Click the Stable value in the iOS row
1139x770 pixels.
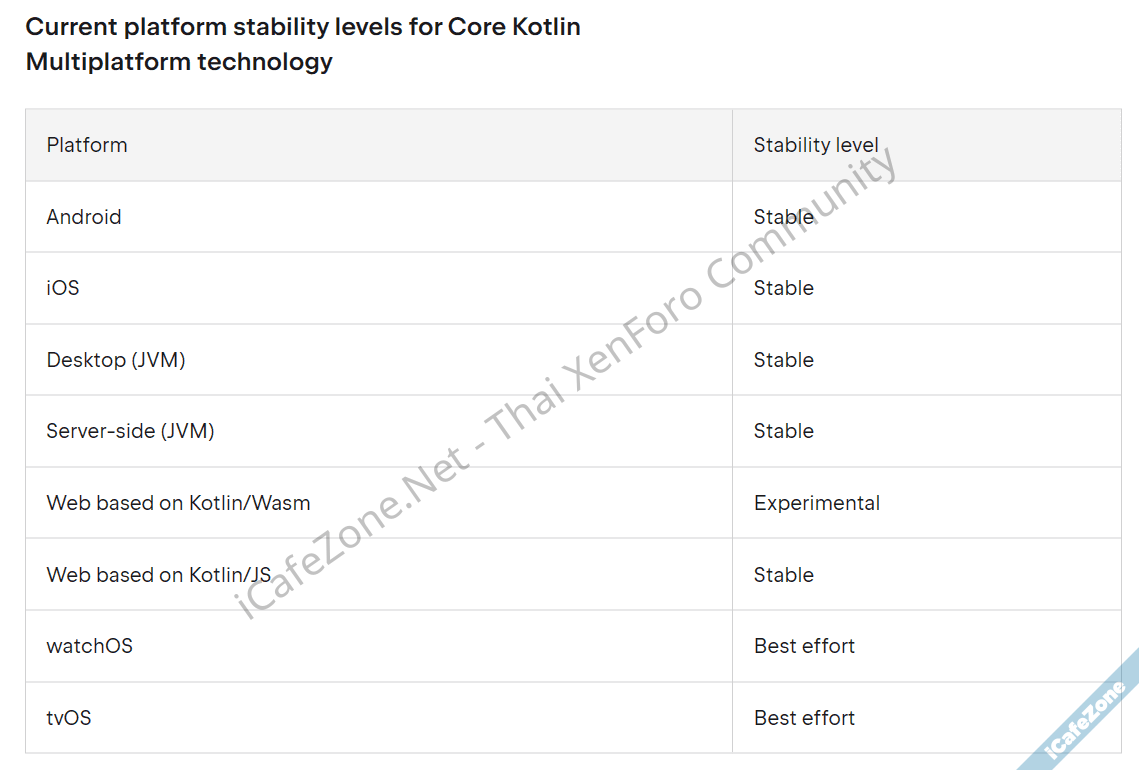pyautogui.click(x=784, y=288)
